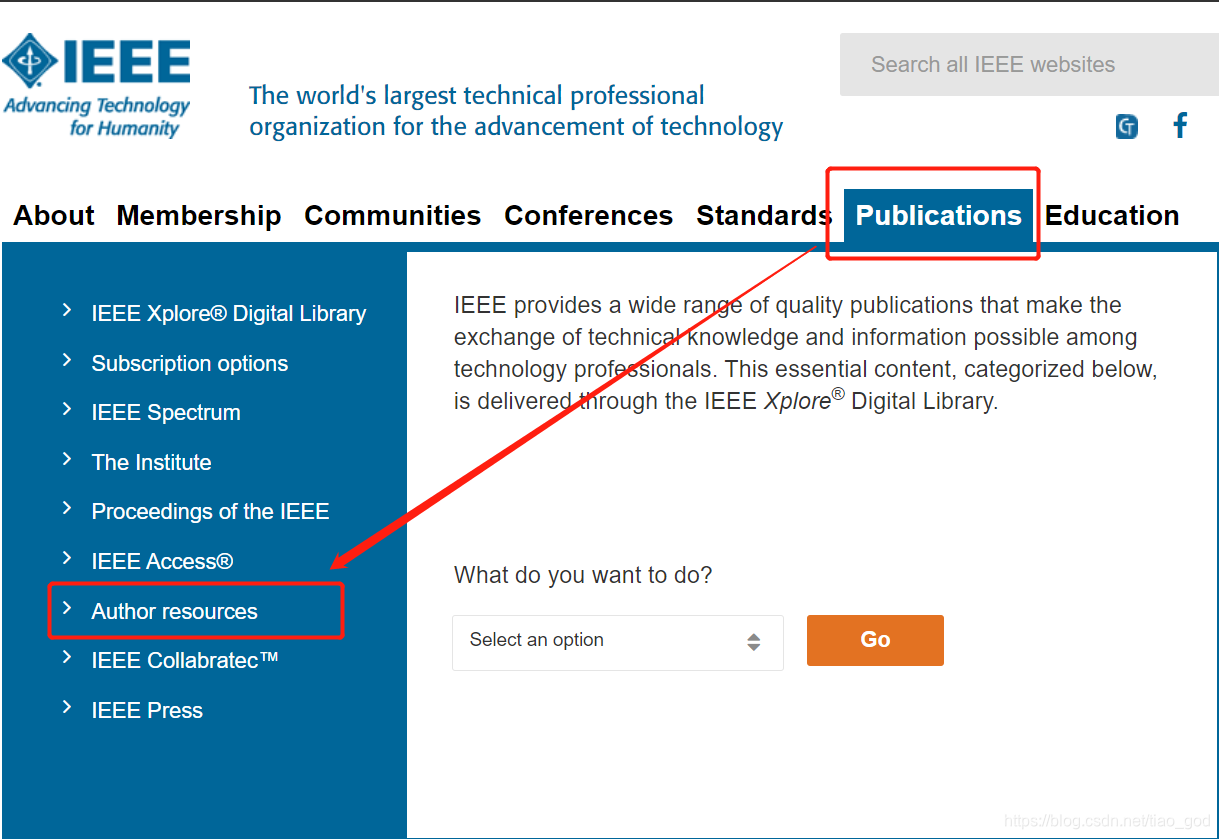Open the Education menu

(x=1112, y=215)
